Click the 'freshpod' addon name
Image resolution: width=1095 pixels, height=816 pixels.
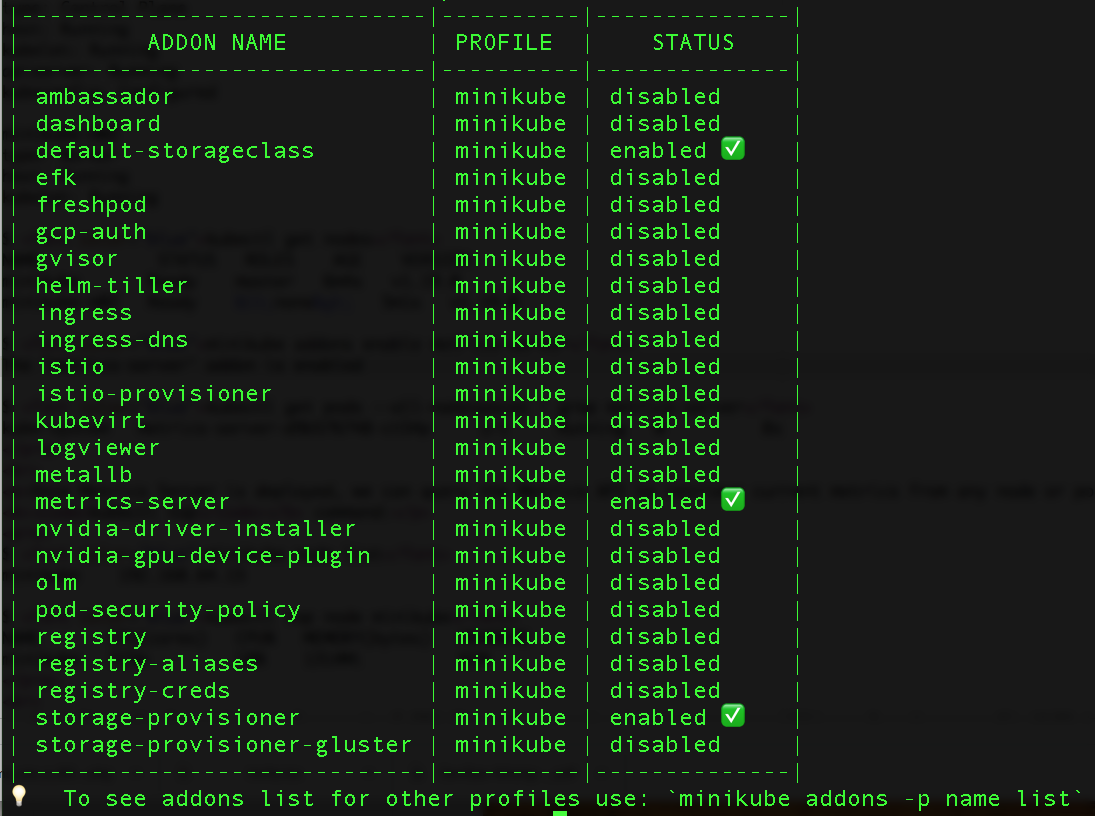click(x=91, y=205)
